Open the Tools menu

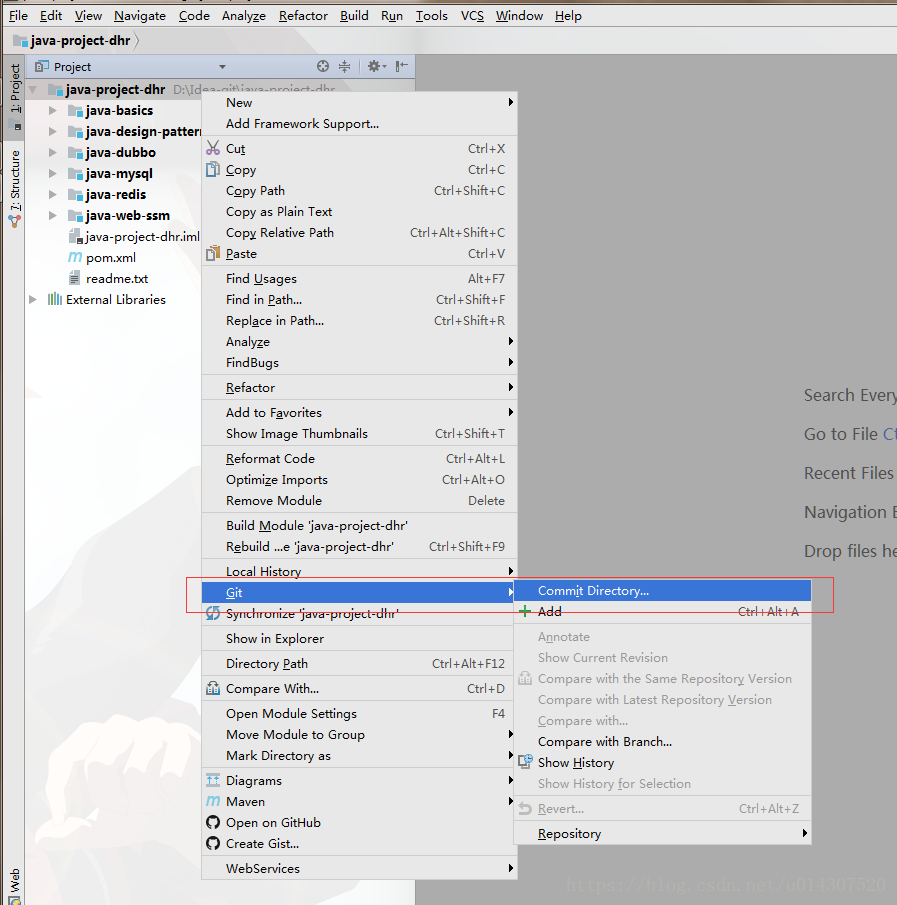pyautogui.click(x=432, y=16)
